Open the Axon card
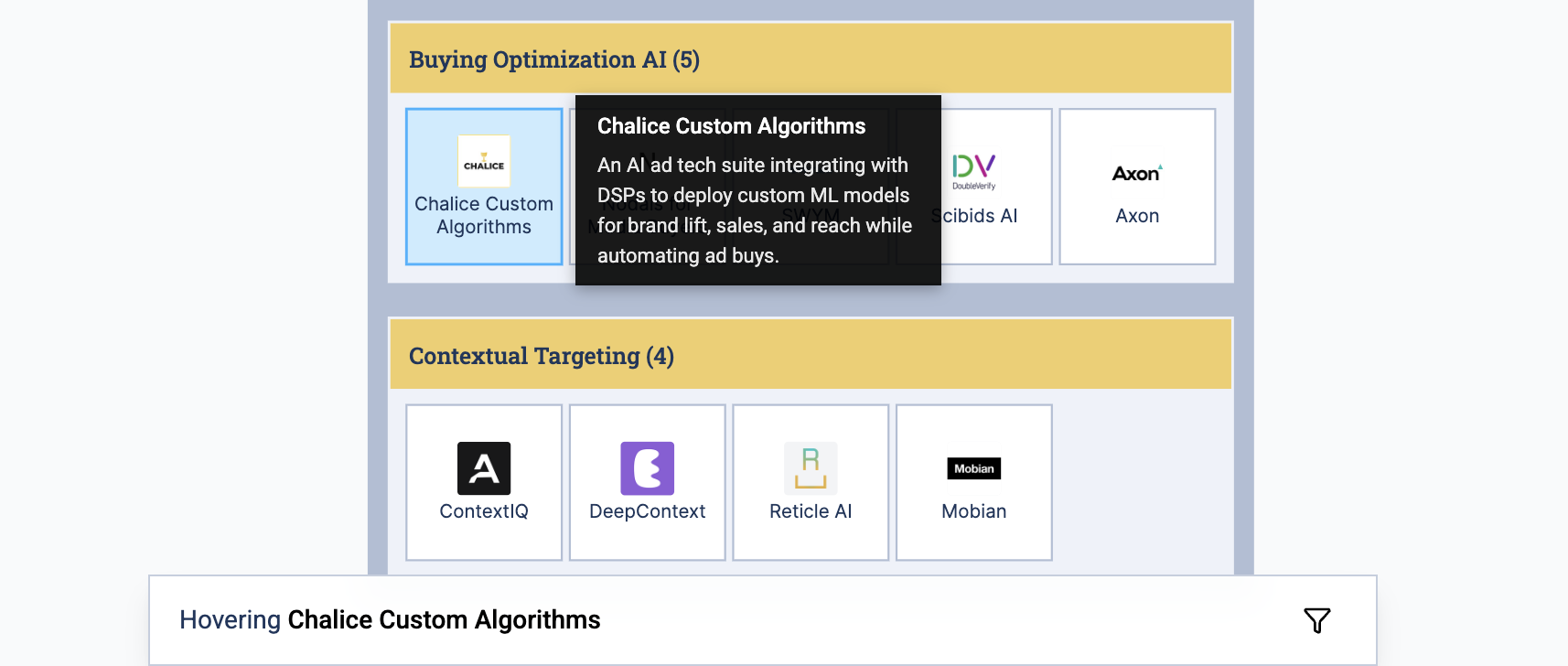Screen dimensions: 1568x666 click(1137, 187)
